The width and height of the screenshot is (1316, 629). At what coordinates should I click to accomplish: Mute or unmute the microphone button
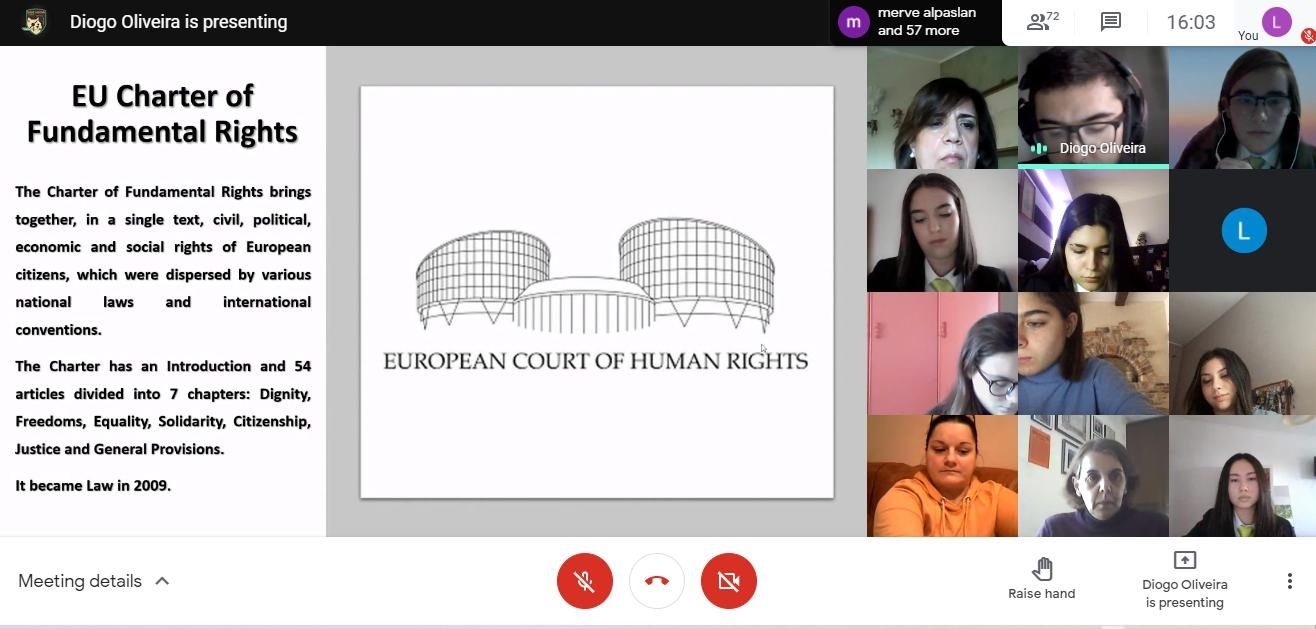point(585,581)
